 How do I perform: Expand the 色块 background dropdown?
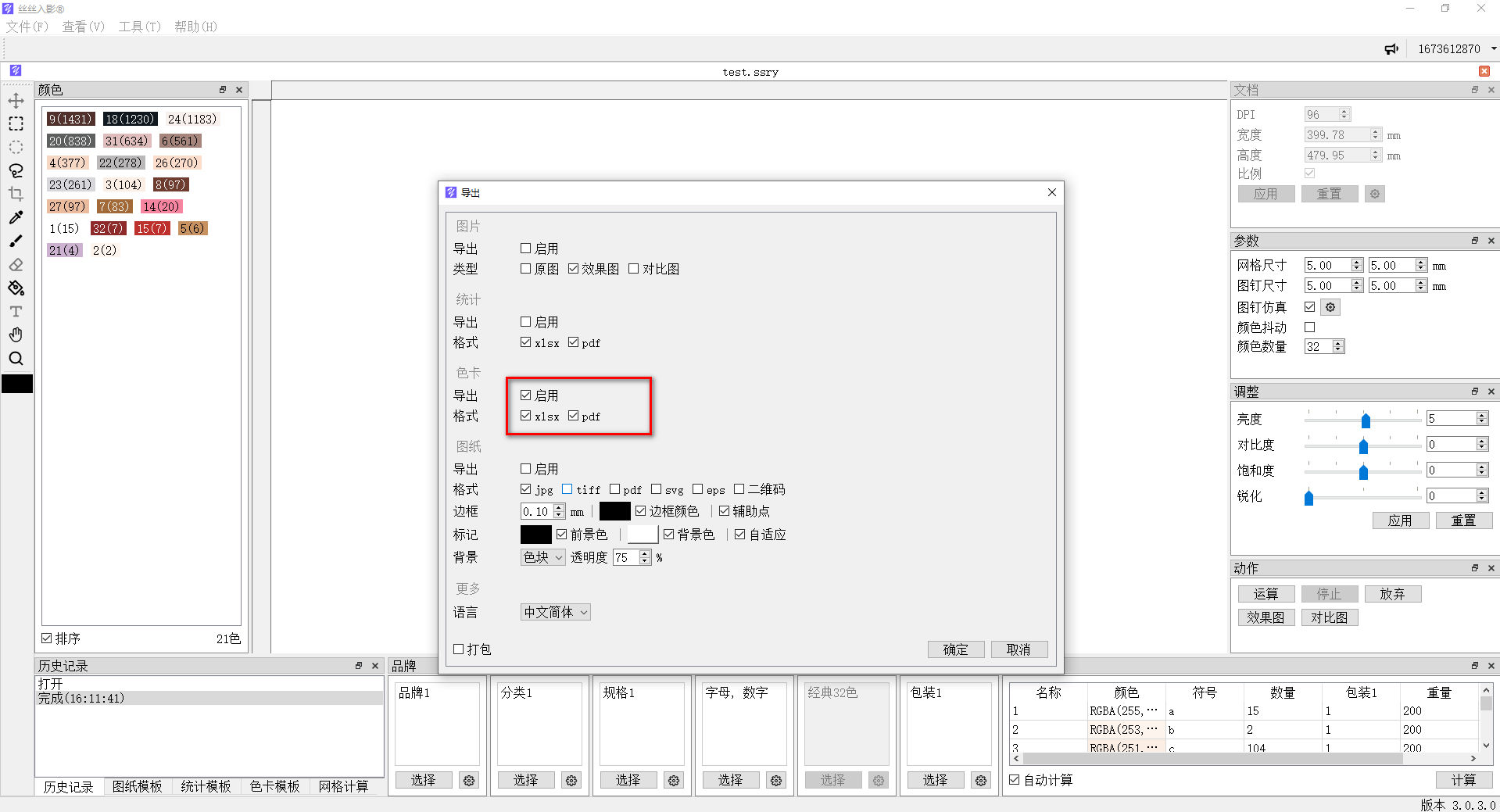point(542,557)
